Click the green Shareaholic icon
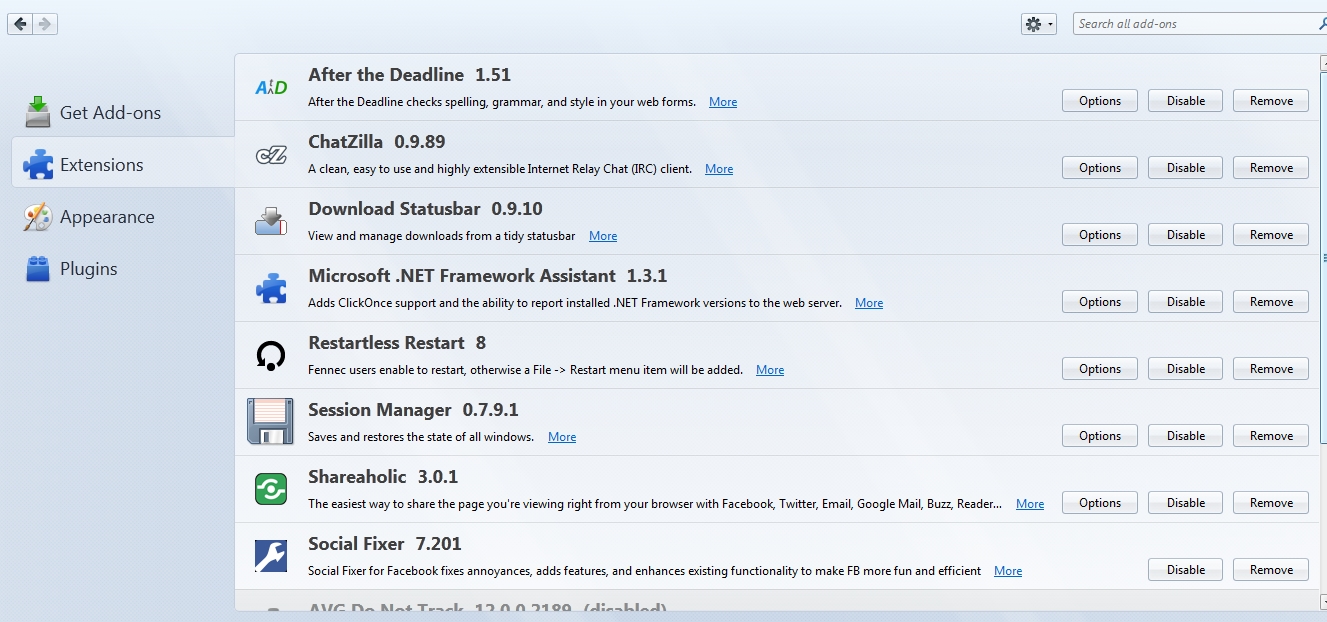The height and width of the screenshot is (622, 1327). [271, 489]
